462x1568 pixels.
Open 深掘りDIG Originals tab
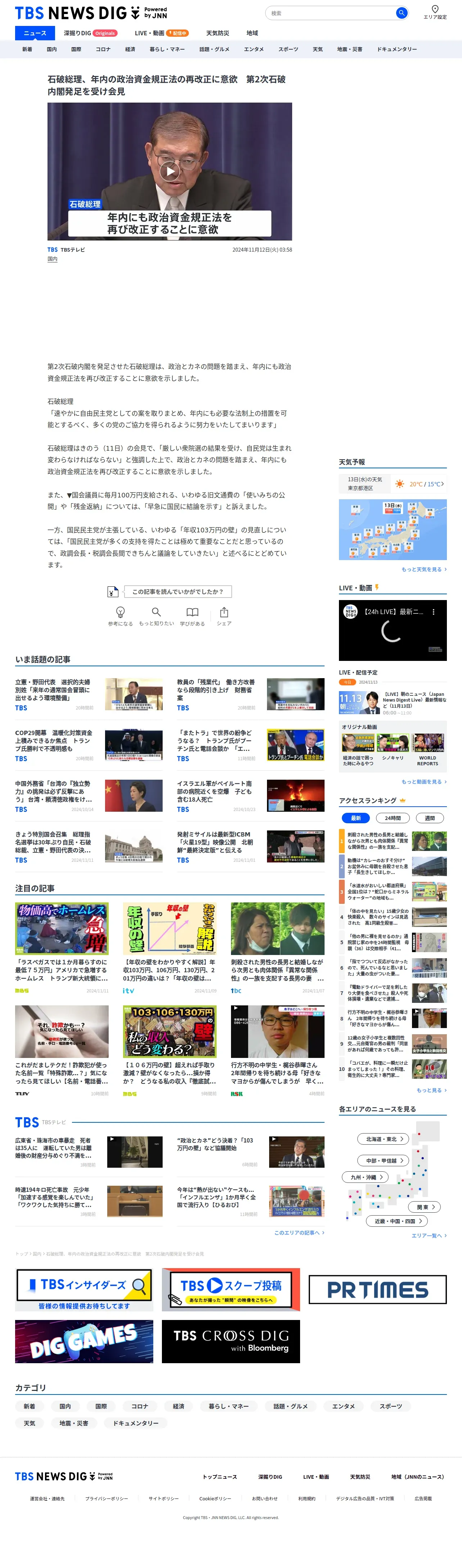91,33
